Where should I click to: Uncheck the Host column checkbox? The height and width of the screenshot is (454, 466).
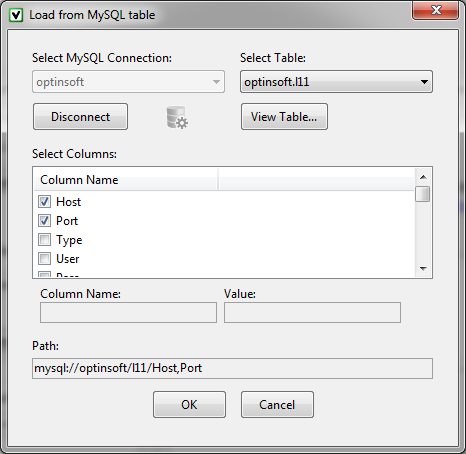[44, 201]
